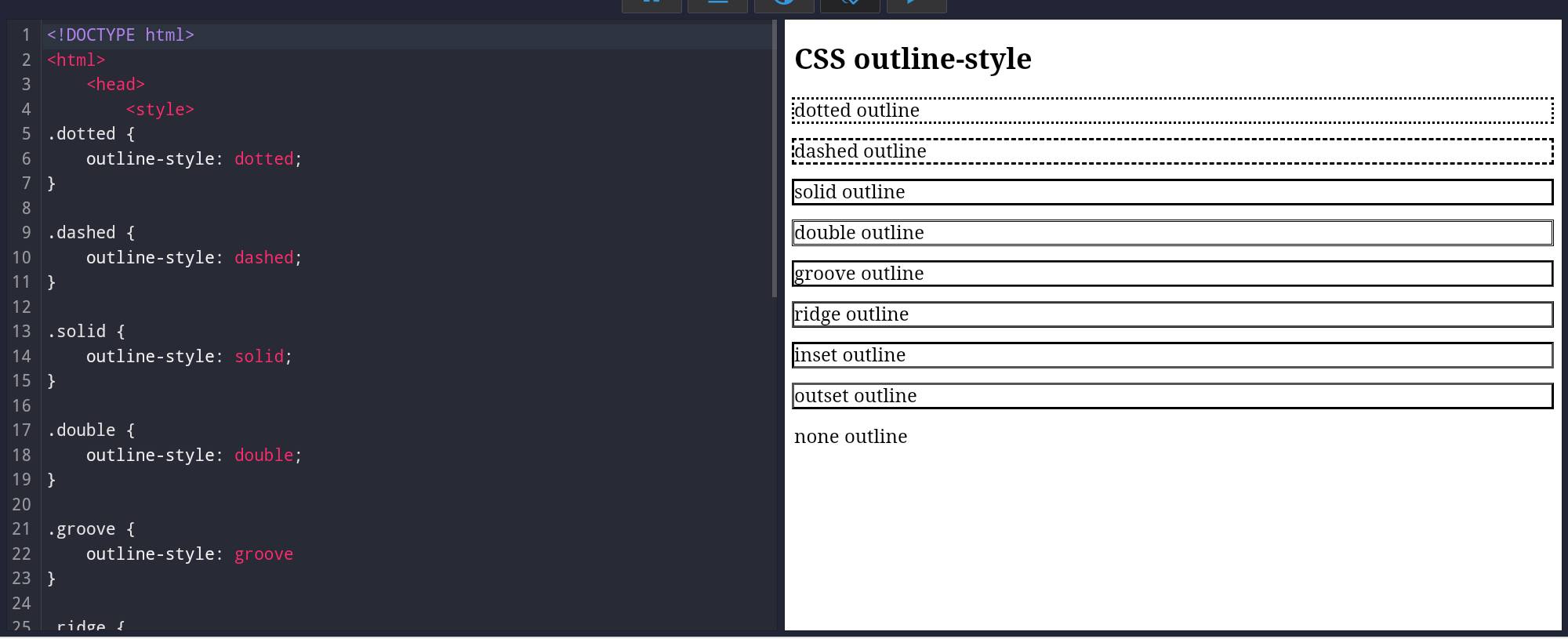Viewport: 1568px width, 639px height.
Task: Click the 'ridge outline' box in preview
Action: [x=1173, y=314]
